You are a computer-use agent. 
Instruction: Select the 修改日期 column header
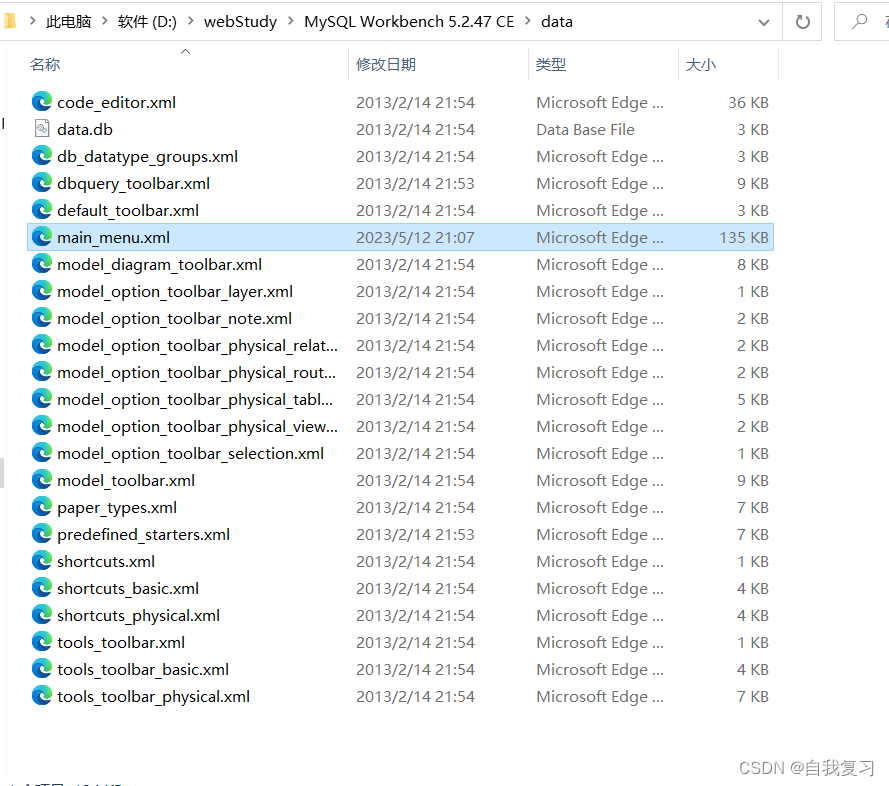coord(385,63)
